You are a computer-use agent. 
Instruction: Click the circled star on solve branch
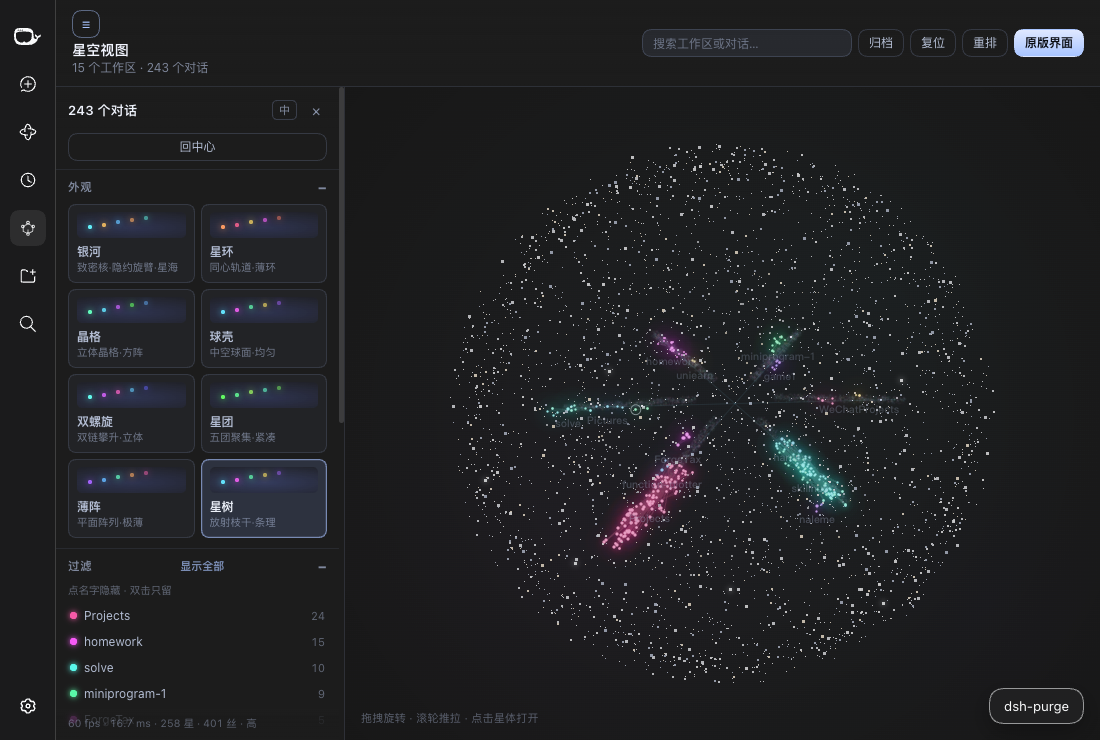[x=636, y=410]
